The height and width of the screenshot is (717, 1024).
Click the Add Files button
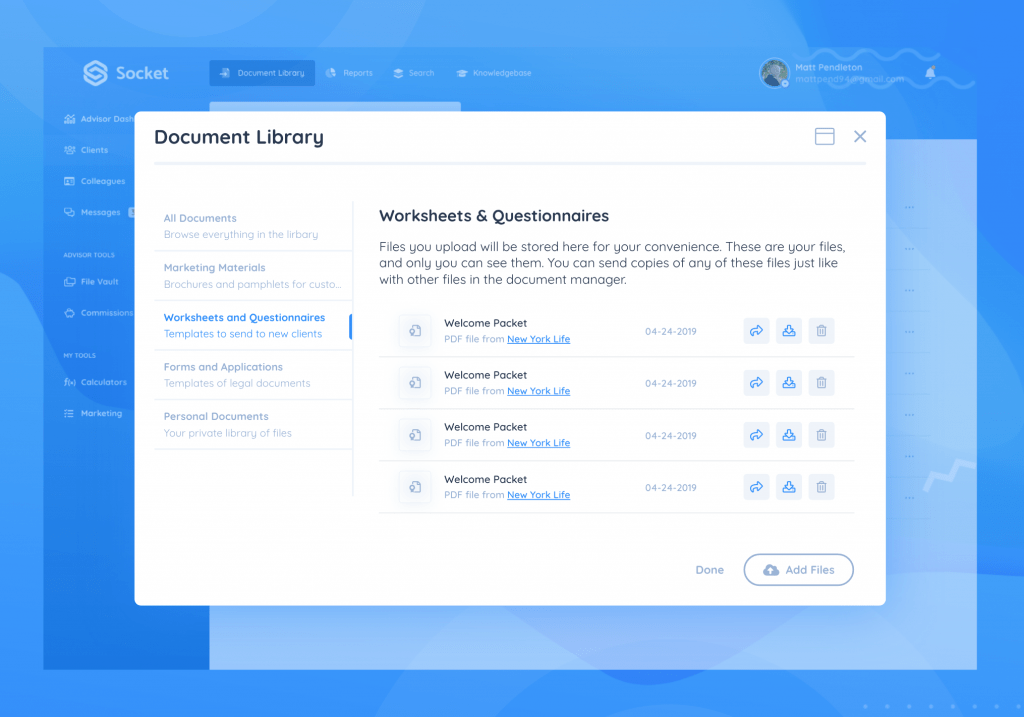tap(798, 570)
